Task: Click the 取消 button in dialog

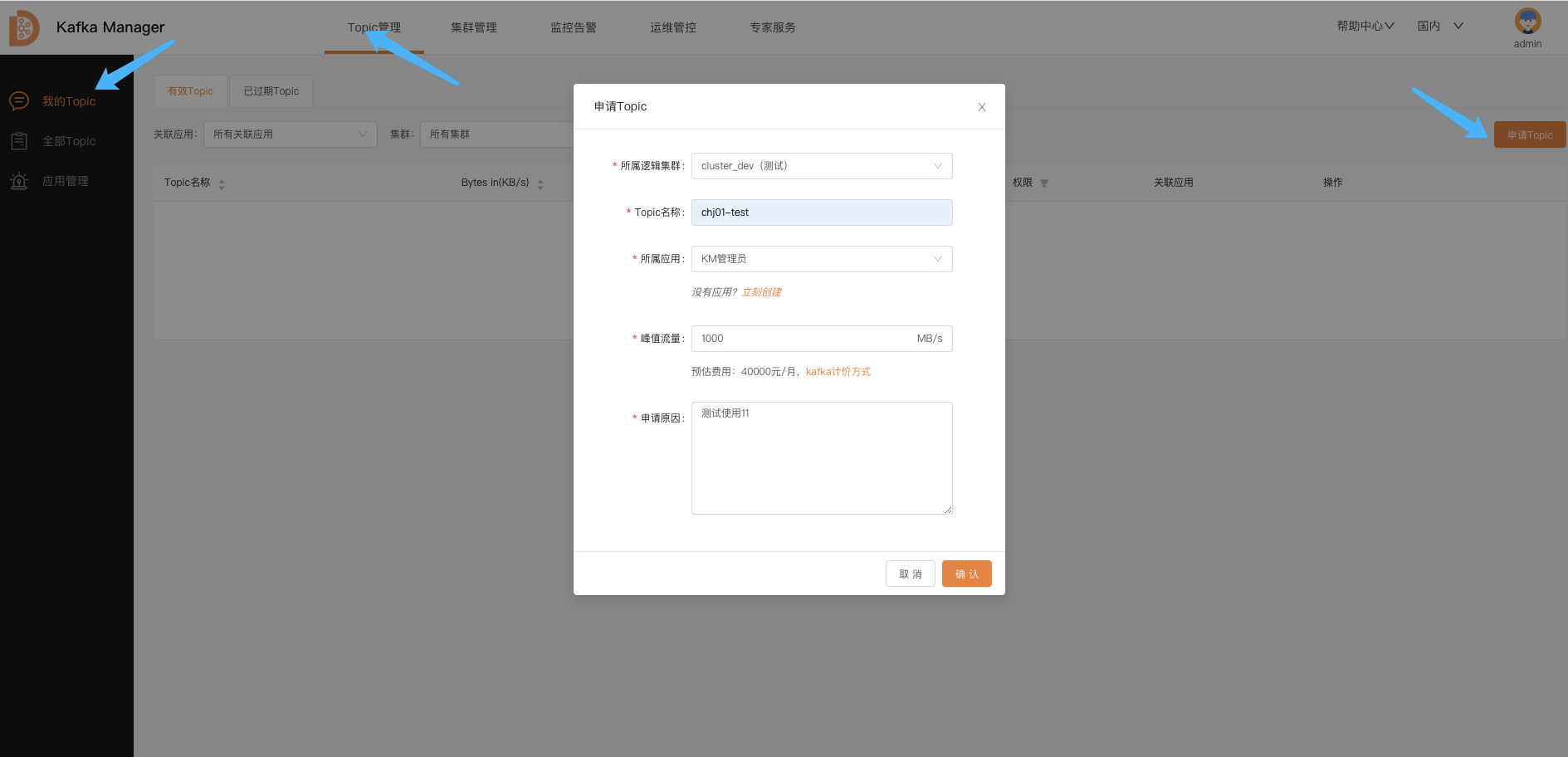Action: coord(911,574)
